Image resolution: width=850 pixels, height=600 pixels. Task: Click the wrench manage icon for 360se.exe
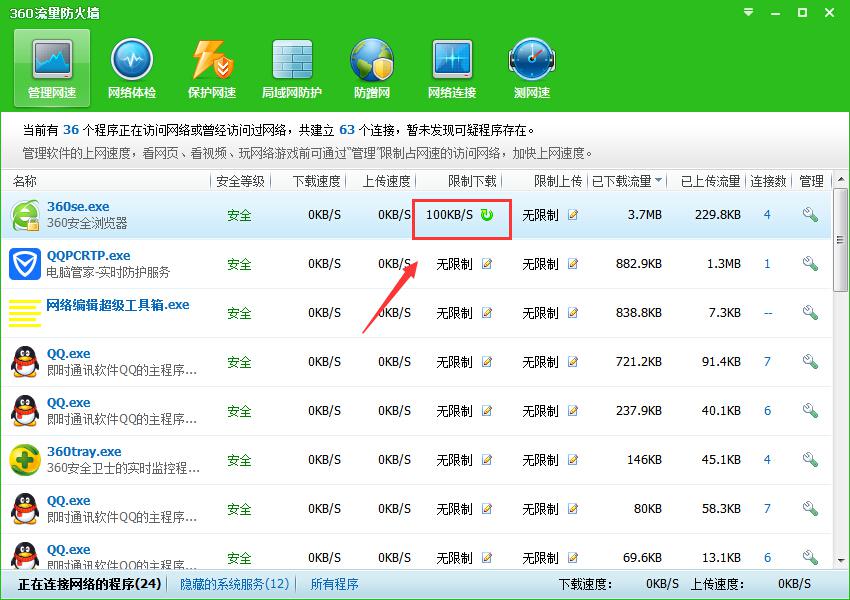tap(810, 215)
